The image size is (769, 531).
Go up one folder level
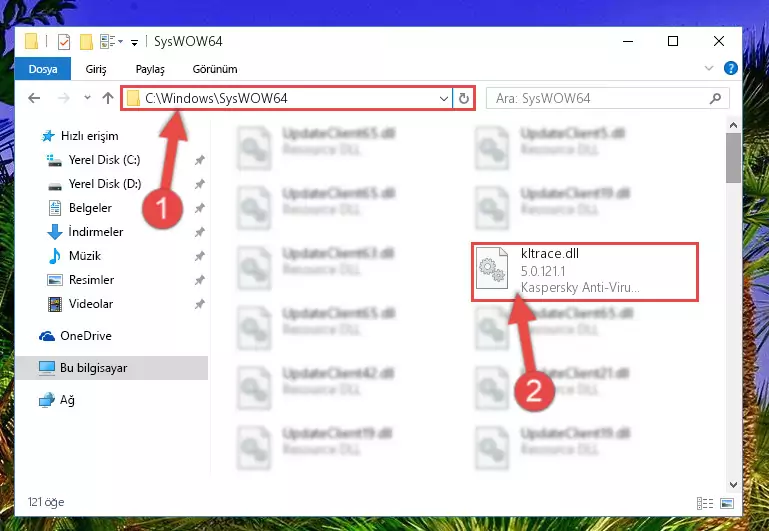(x=108, y=98)
